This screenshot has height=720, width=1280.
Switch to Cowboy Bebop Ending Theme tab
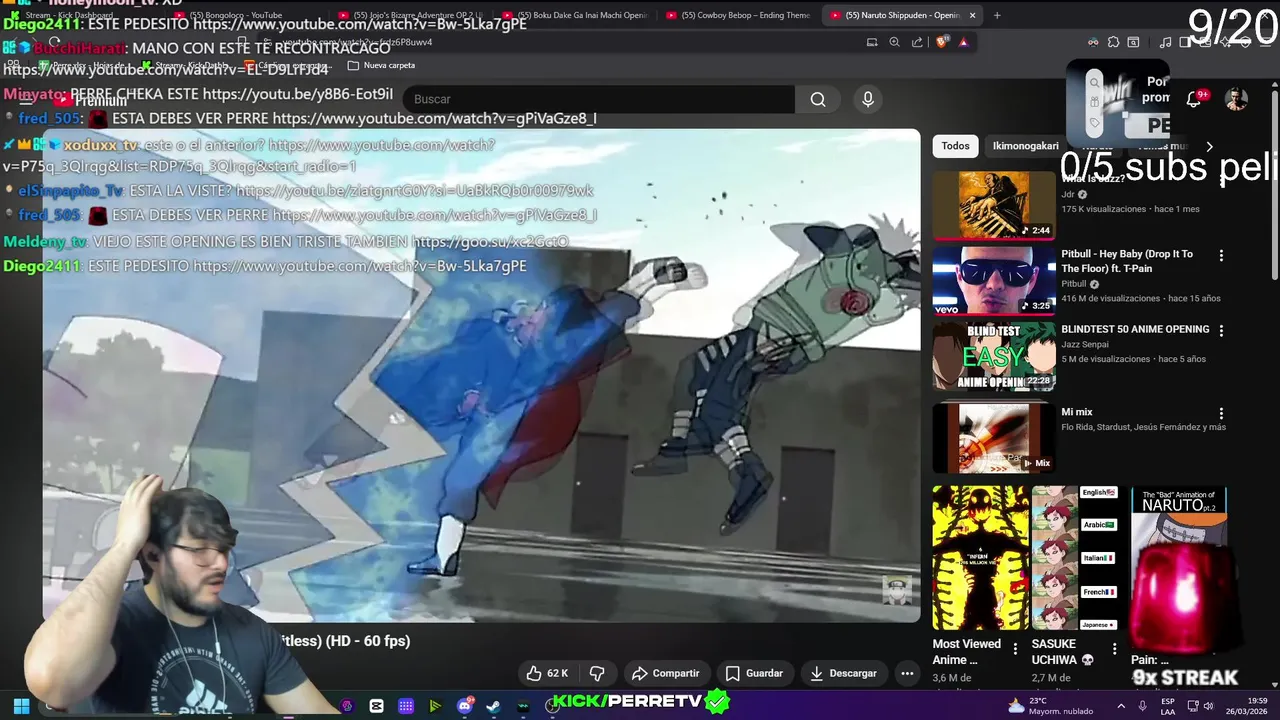pos(738,15)
